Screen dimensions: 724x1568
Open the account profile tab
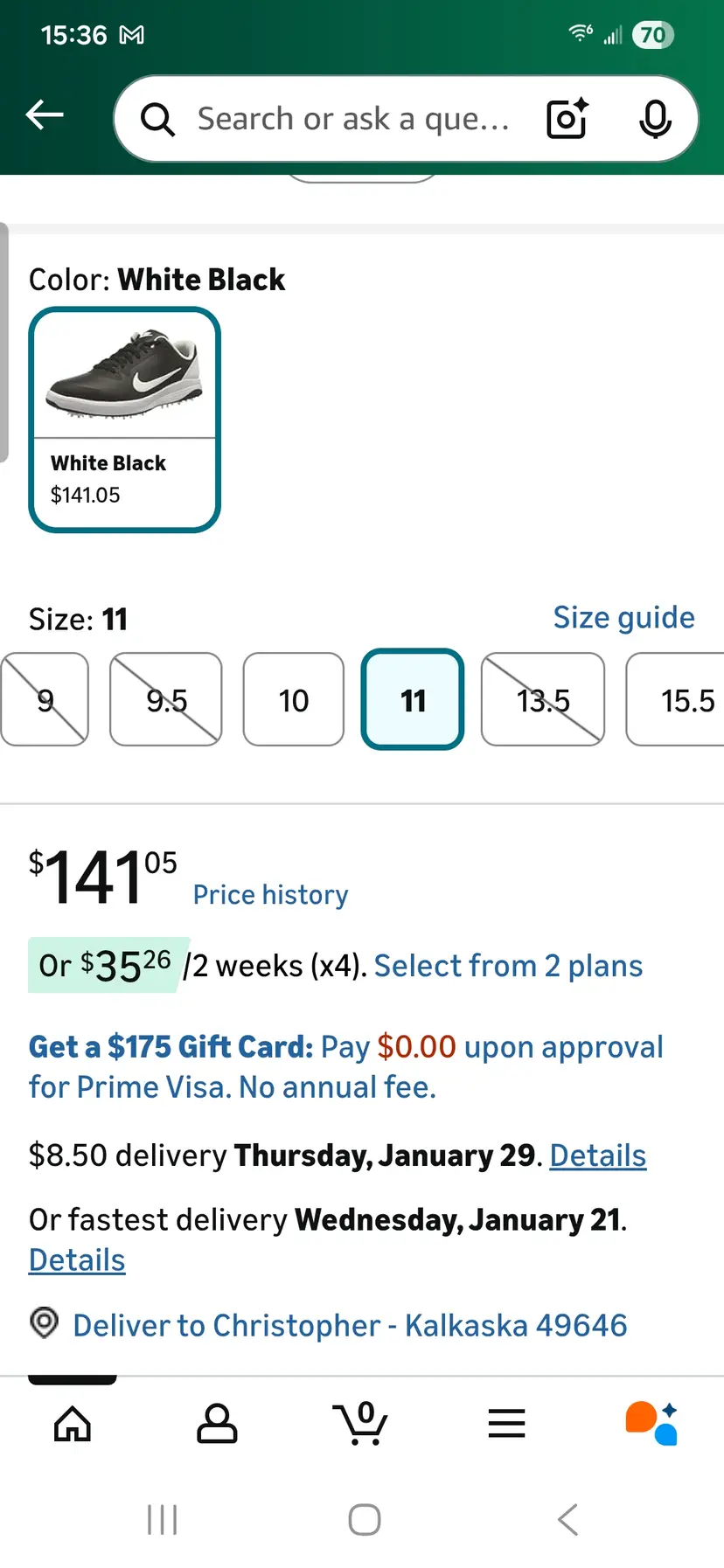pyautogui.click(x=217, y=1424)
